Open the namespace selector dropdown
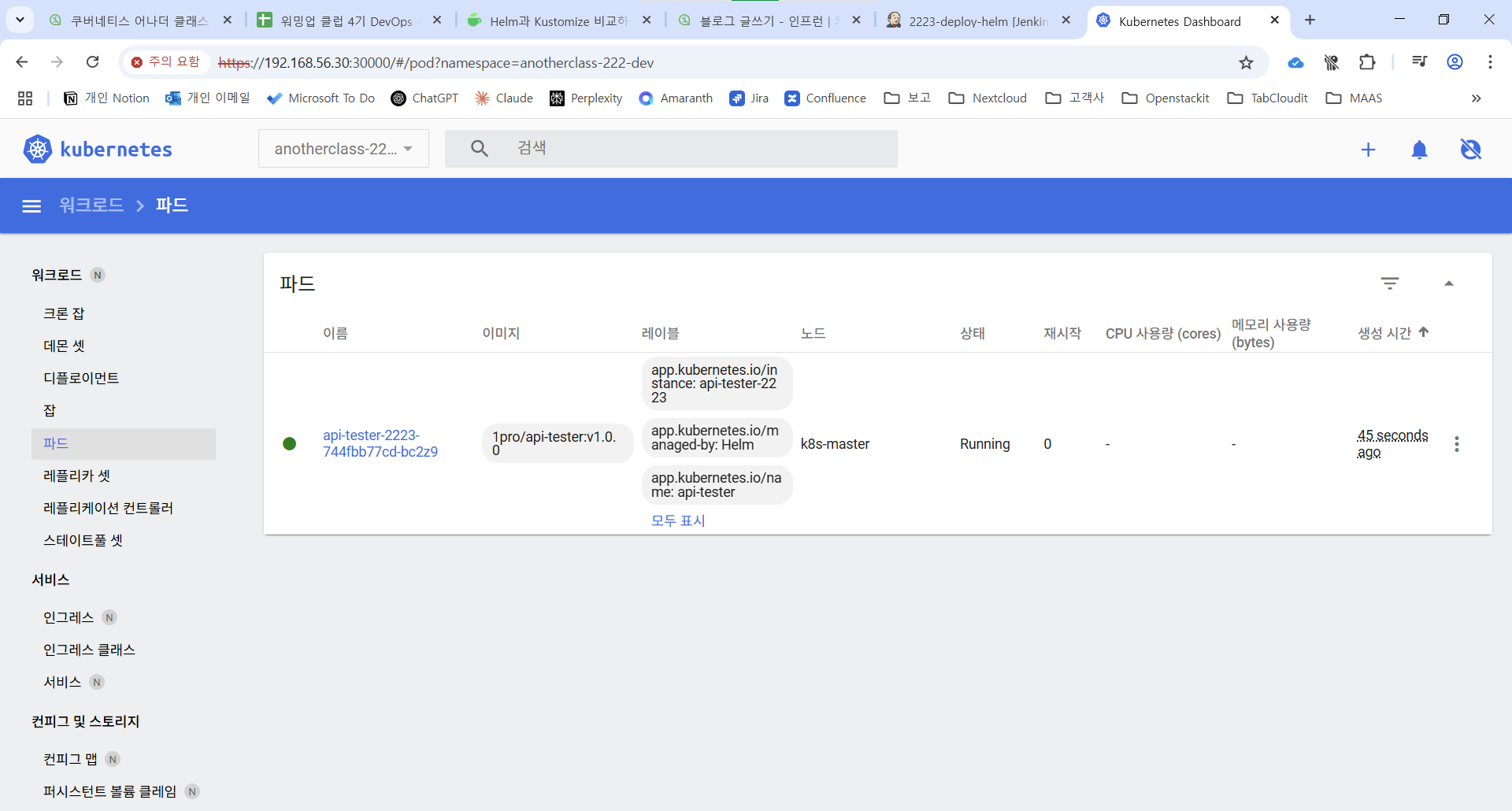Screen dimensions: 1512x811 click(343, 149)
